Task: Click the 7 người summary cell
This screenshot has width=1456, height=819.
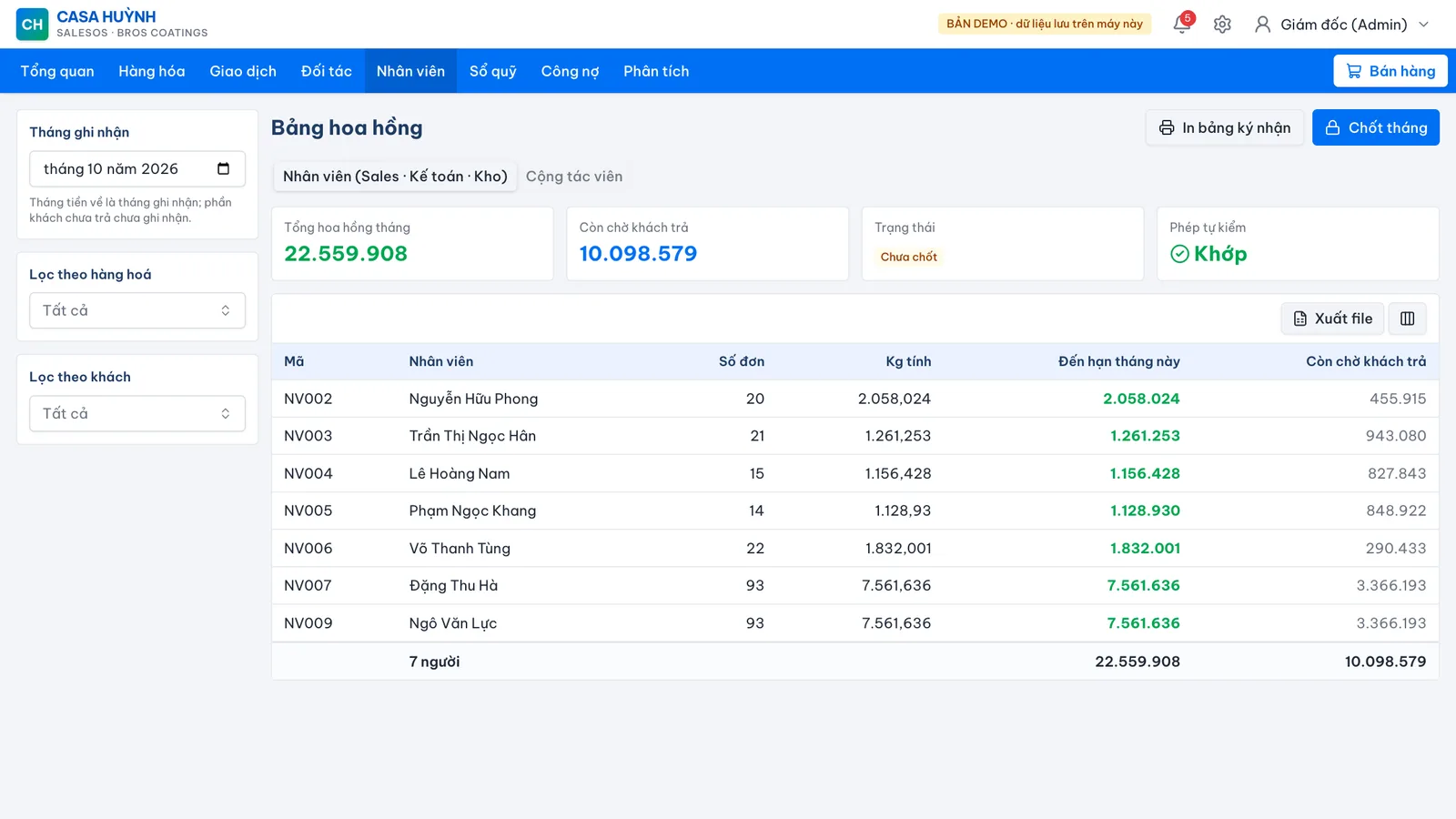Action: click(x=434, y=662)
